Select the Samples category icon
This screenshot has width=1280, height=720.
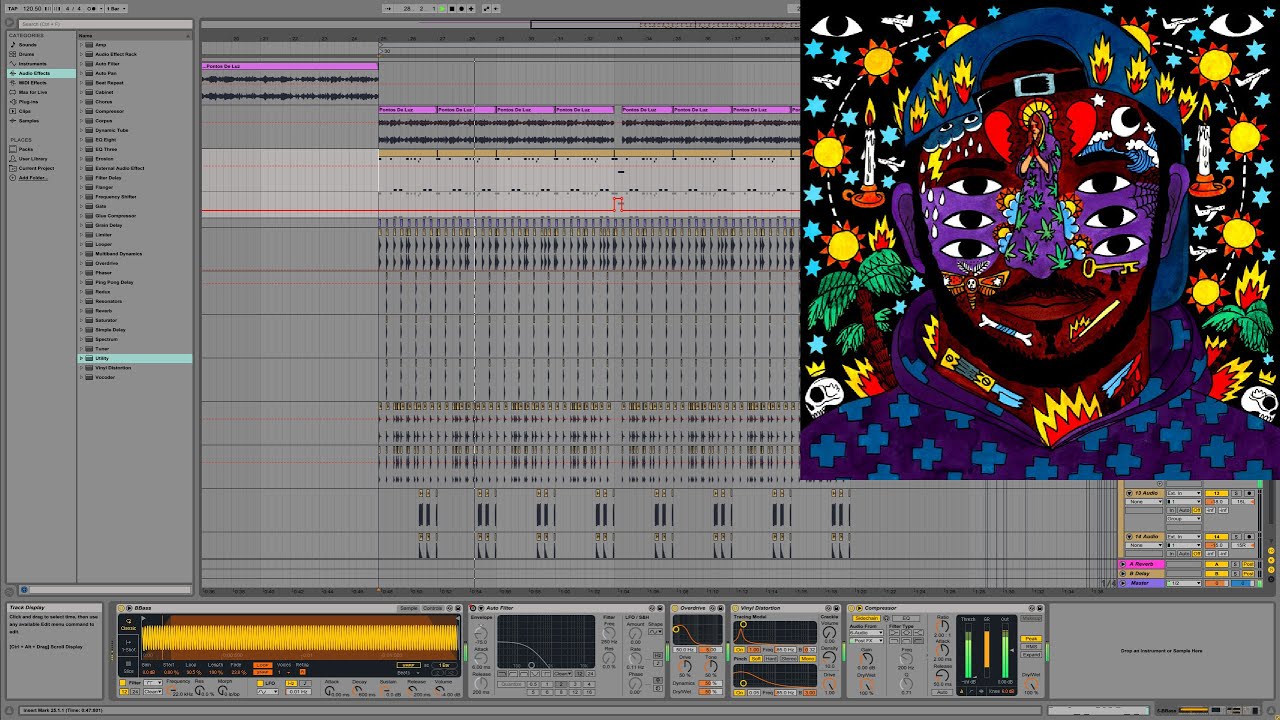coord(12,121)
